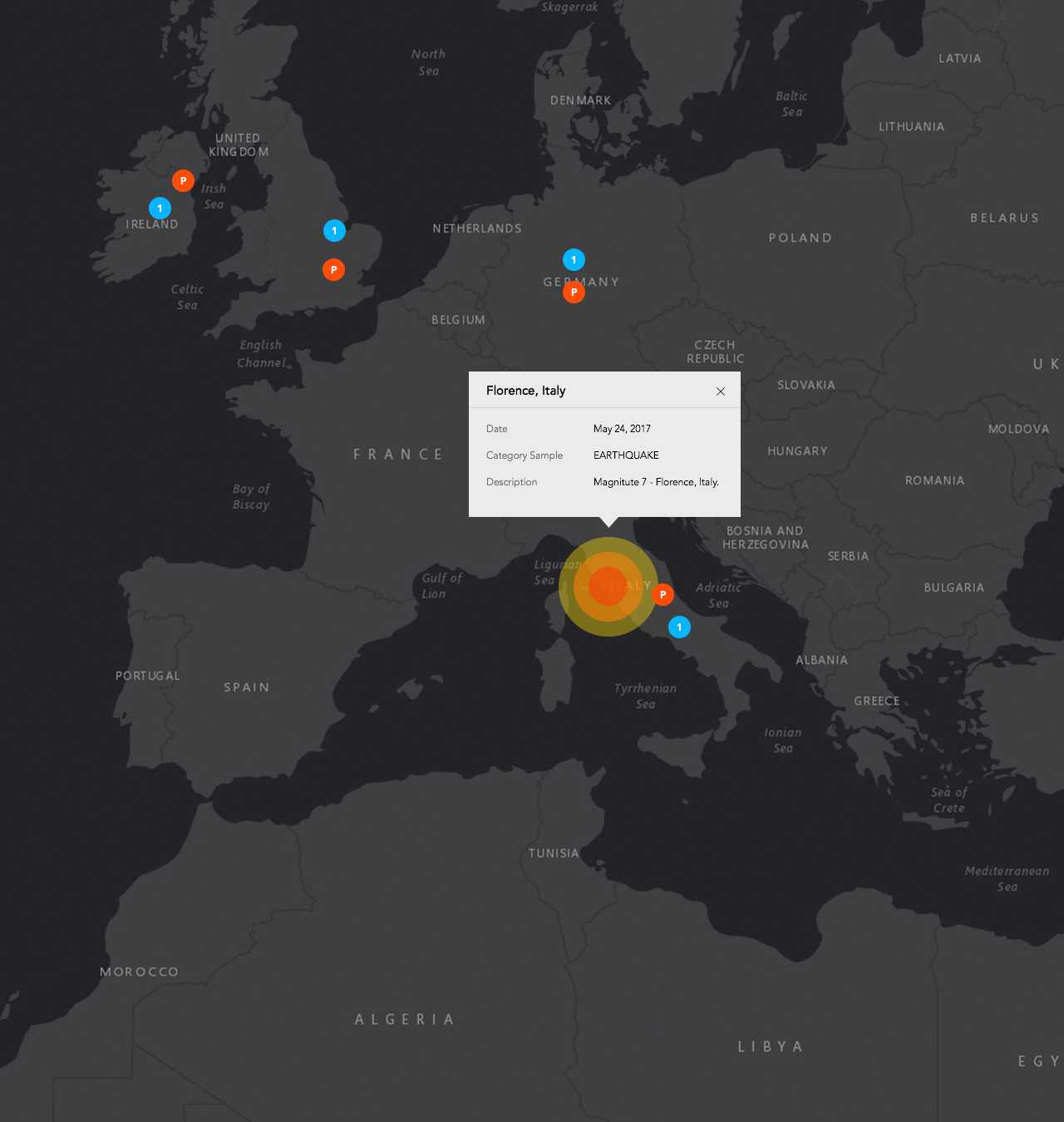Click the orange P marker east of Italy label

pyautogui.click(x=663, y=594)
